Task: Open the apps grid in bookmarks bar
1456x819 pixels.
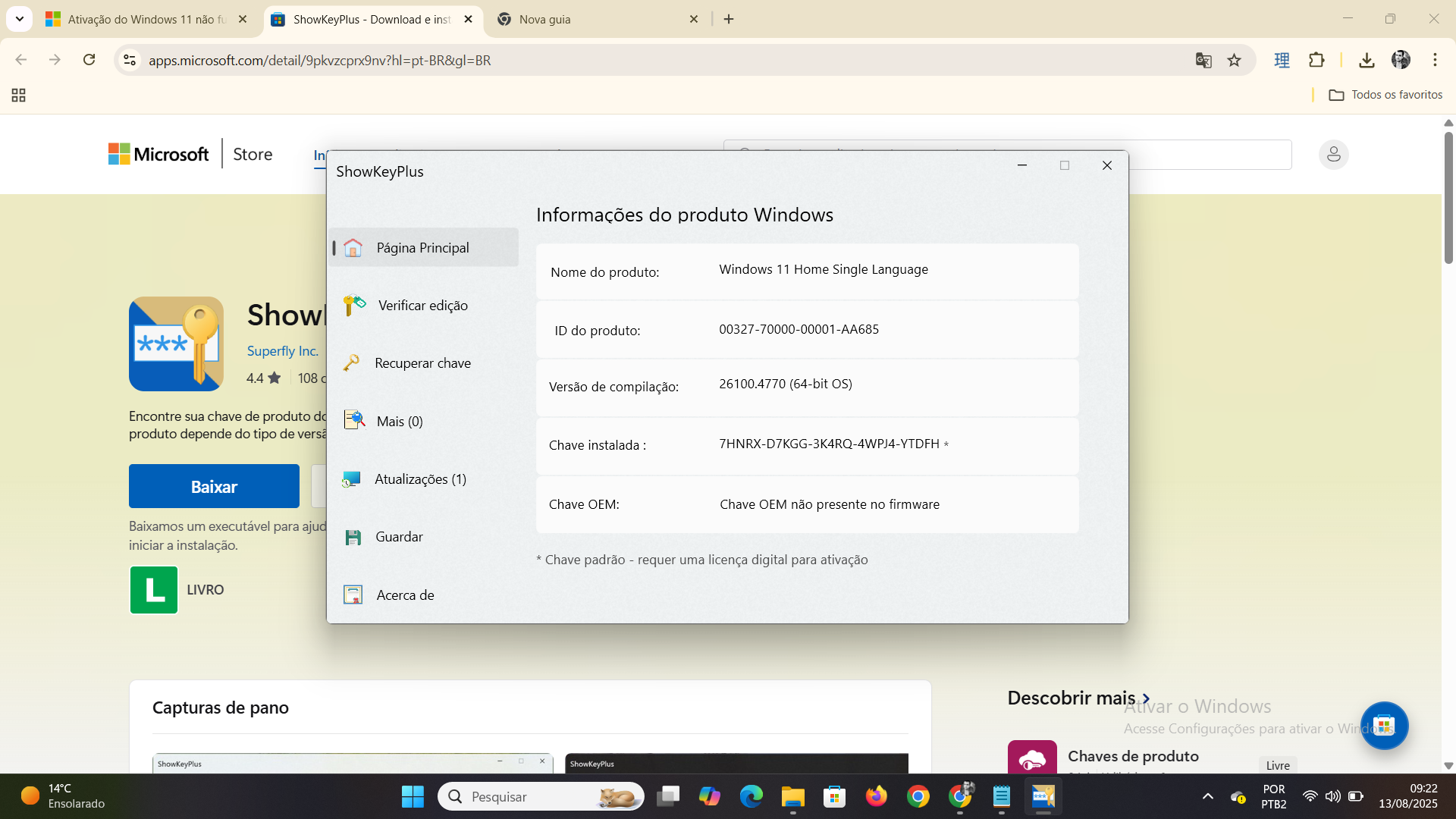Action: click(19, 95)
